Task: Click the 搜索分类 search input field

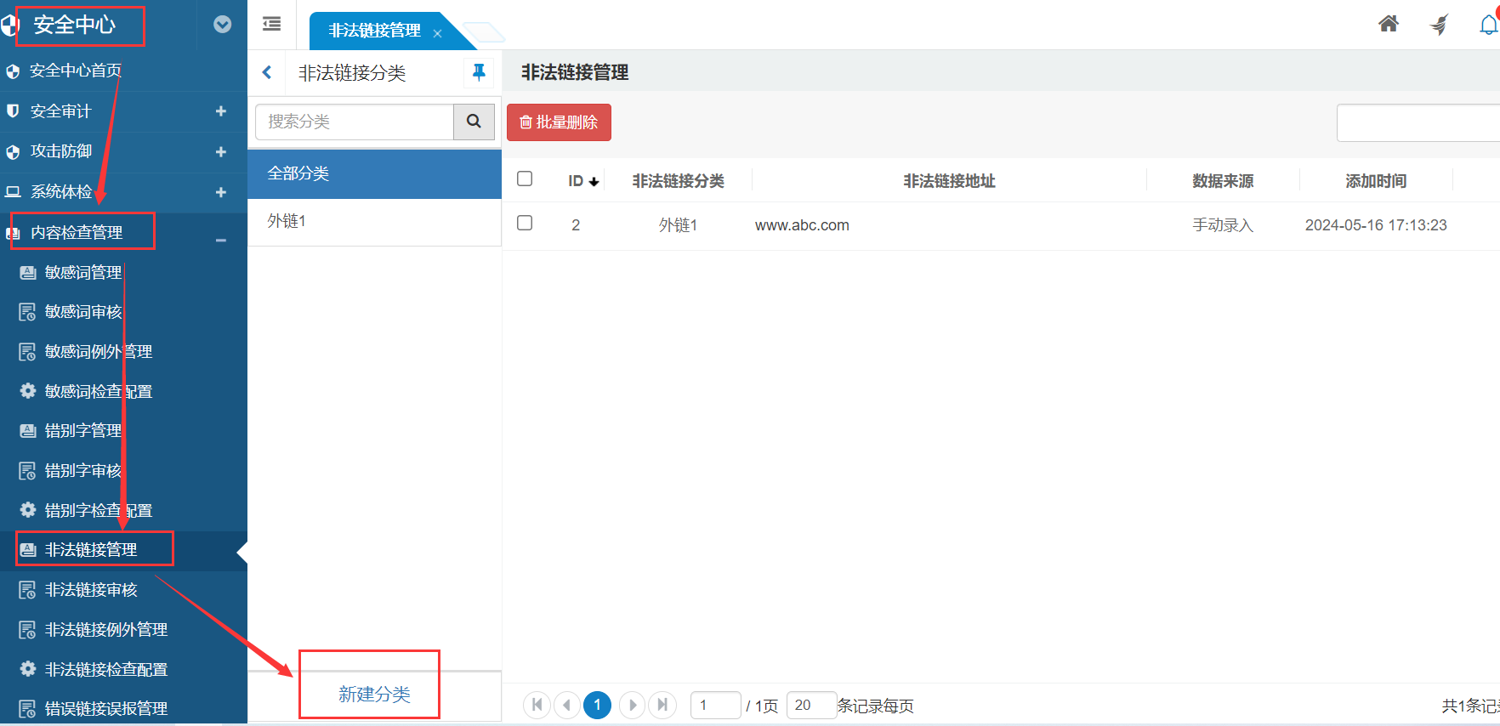Action: tap(355, 121)
